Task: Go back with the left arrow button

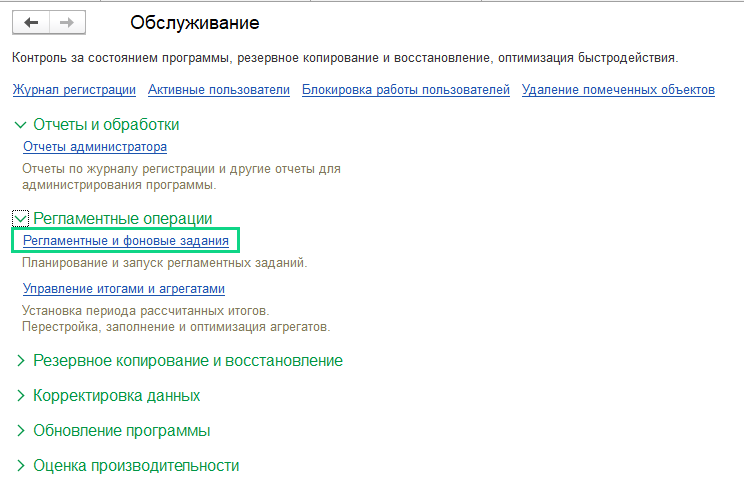Action: click(x=31, y=22)
